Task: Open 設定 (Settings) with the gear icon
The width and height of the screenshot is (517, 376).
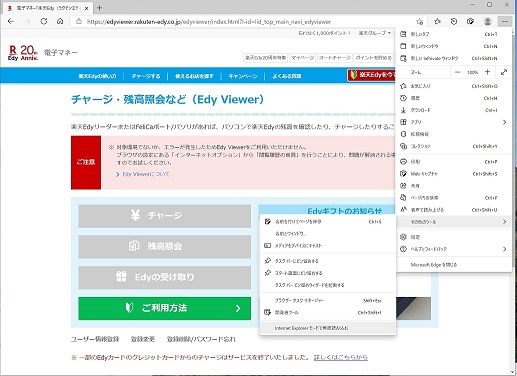Action: click(454, 237)
